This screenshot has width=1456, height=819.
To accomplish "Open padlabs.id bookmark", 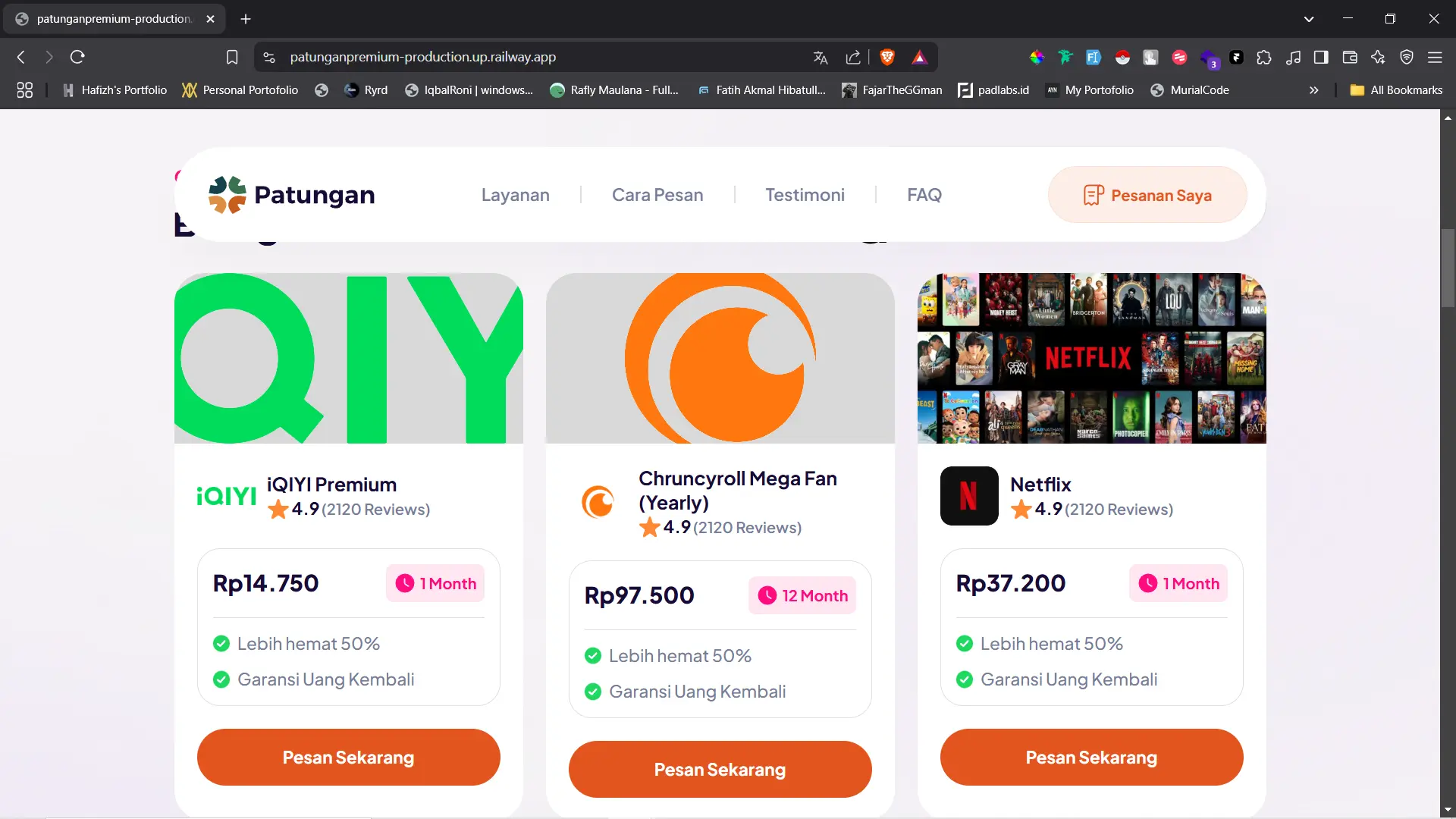I will coord(993,90).
